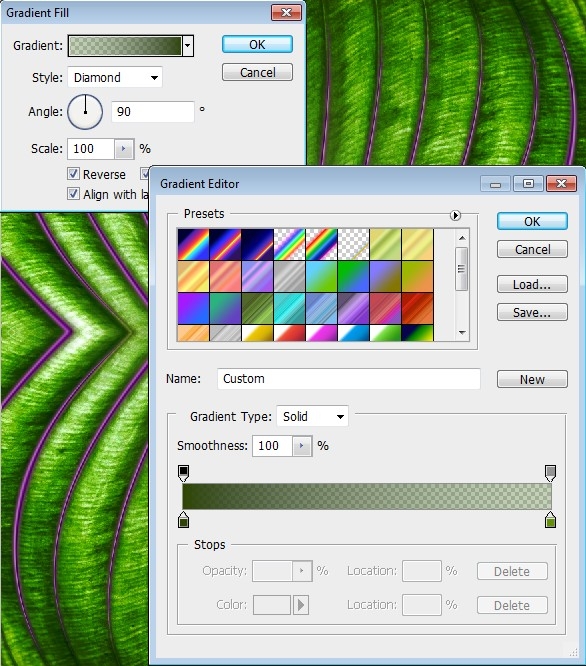Click the Scale value field showing 100
The height and width of the screenshot is (666, 586).
coord(91,149)
